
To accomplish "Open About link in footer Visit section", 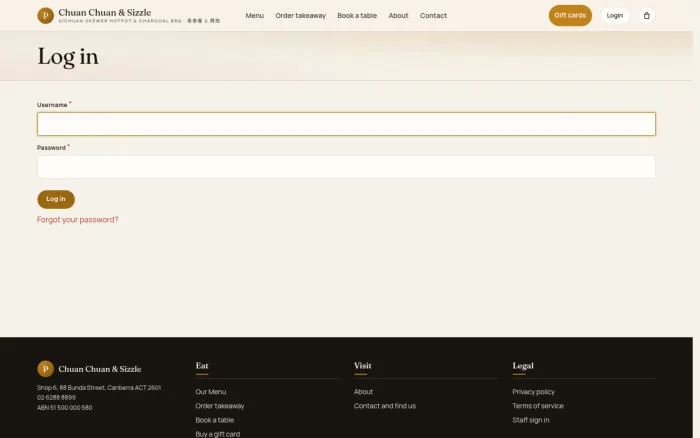I will [363, 392].
